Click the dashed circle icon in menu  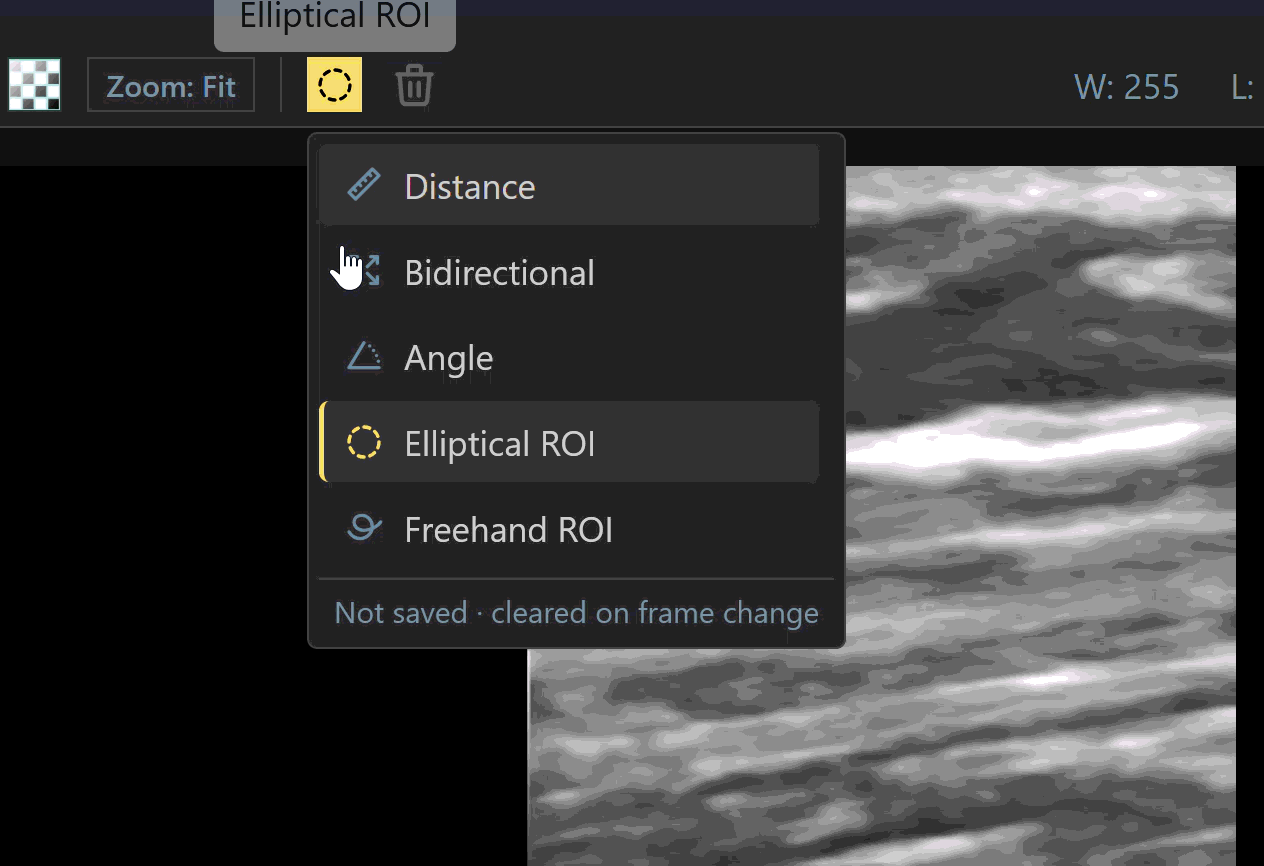point(364,442)
